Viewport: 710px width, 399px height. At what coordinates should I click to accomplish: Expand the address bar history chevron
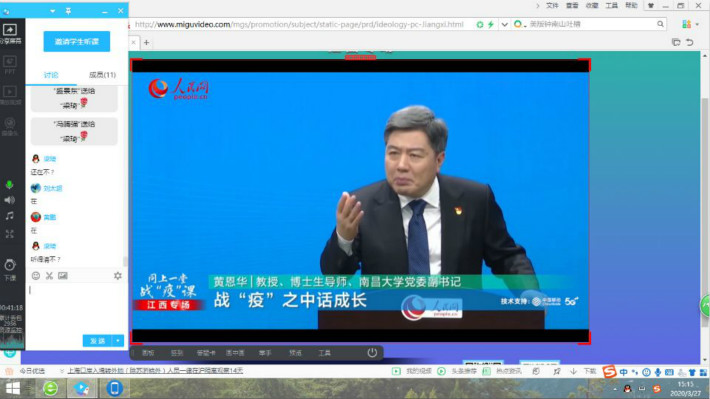[504, 24]
